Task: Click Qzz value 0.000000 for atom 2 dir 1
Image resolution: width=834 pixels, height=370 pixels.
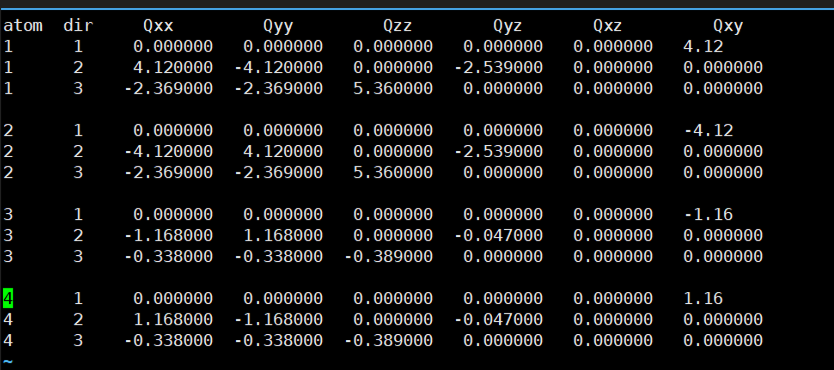Action: tap(393, 130)
